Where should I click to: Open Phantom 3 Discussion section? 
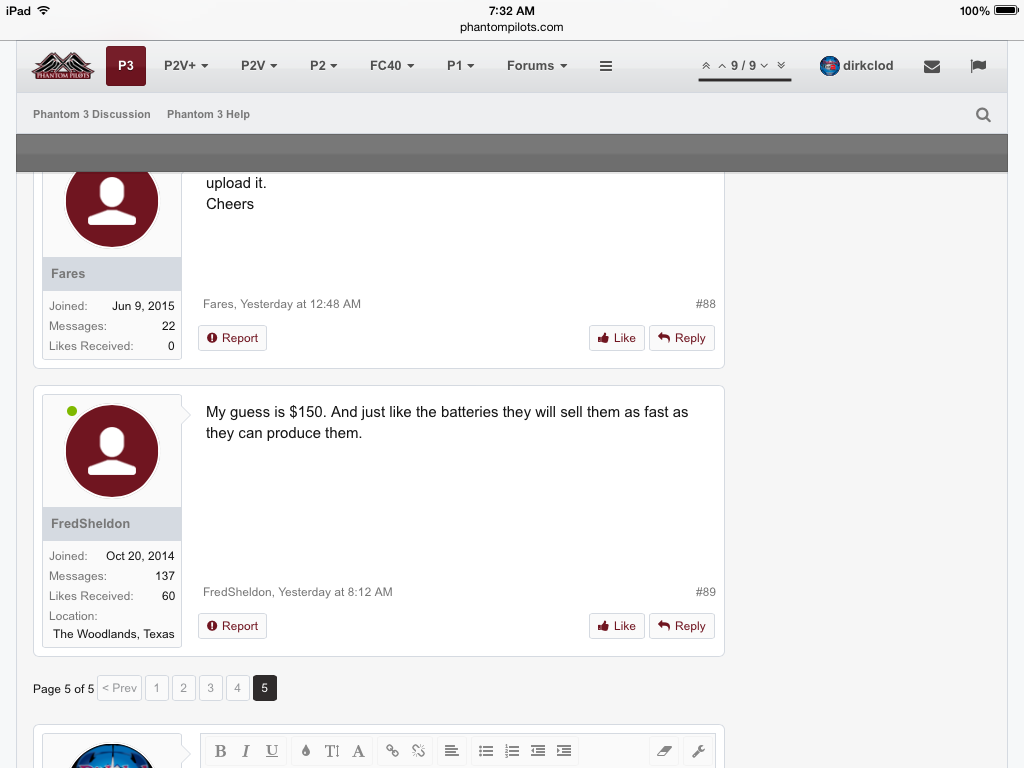pyautogui.click(x=91, y=114)
